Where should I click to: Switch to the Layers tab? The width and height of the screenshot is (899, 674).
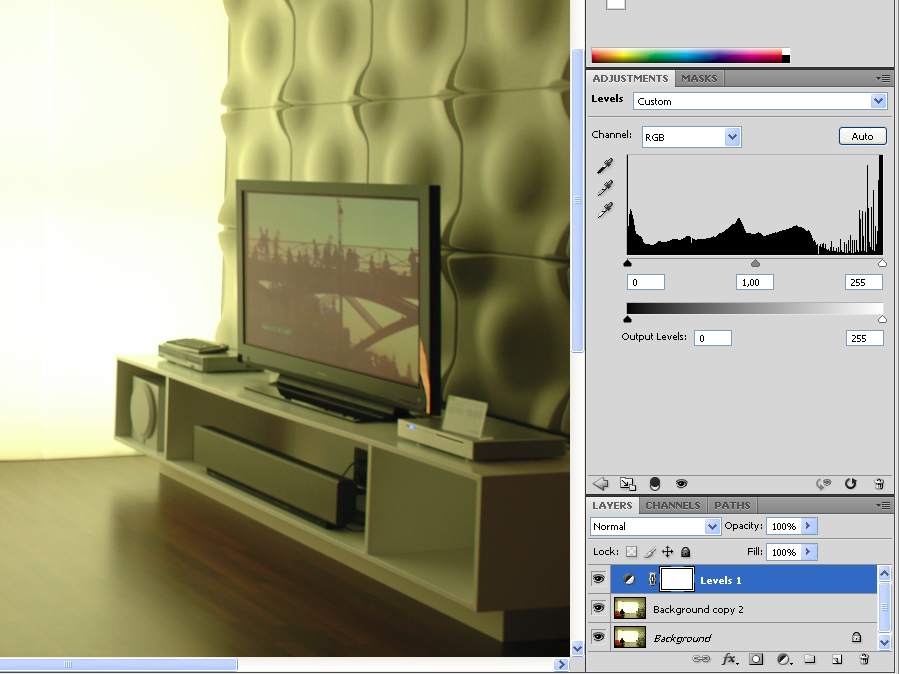pos(612,506)
